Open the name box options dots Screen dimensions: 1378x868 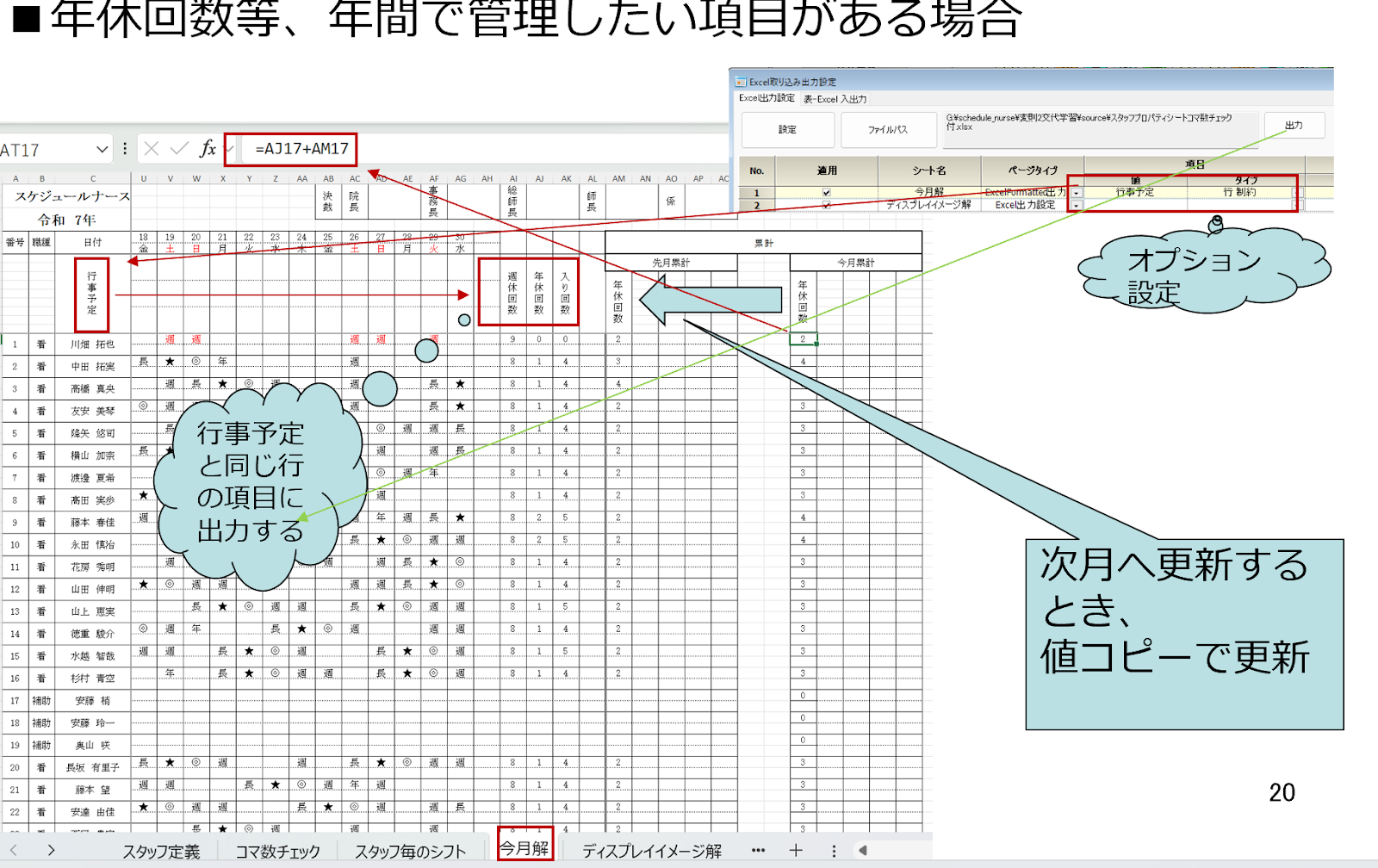pos(125,148)
